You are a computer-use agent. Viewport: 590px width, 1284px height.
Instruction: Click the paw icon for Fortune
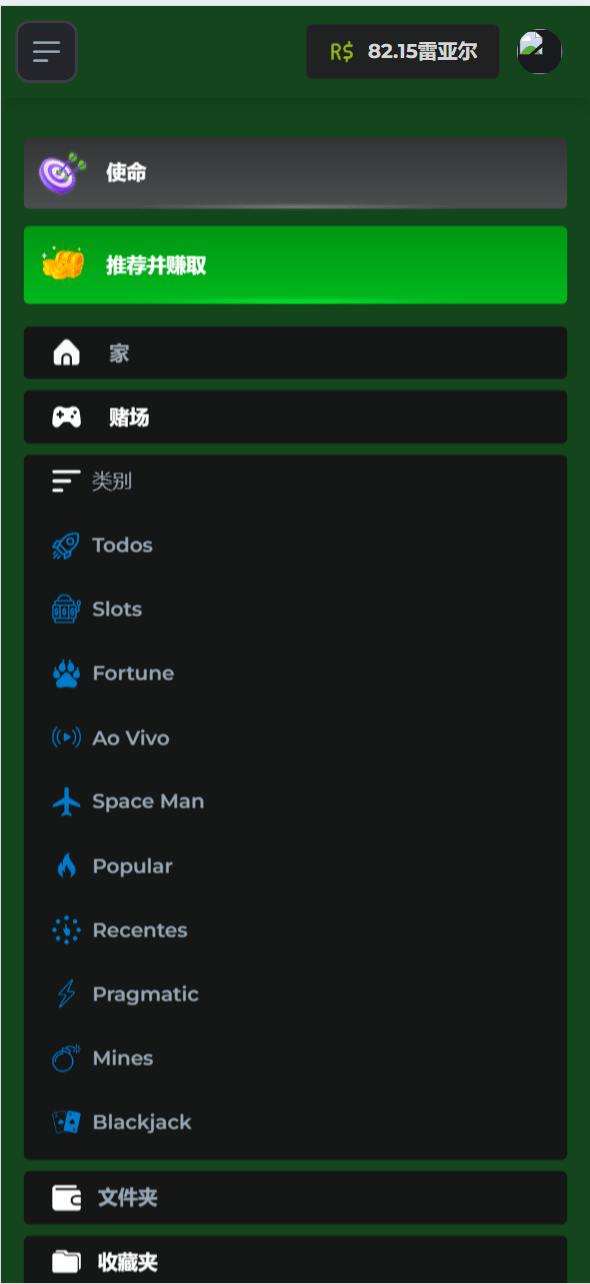click(66, 674)
